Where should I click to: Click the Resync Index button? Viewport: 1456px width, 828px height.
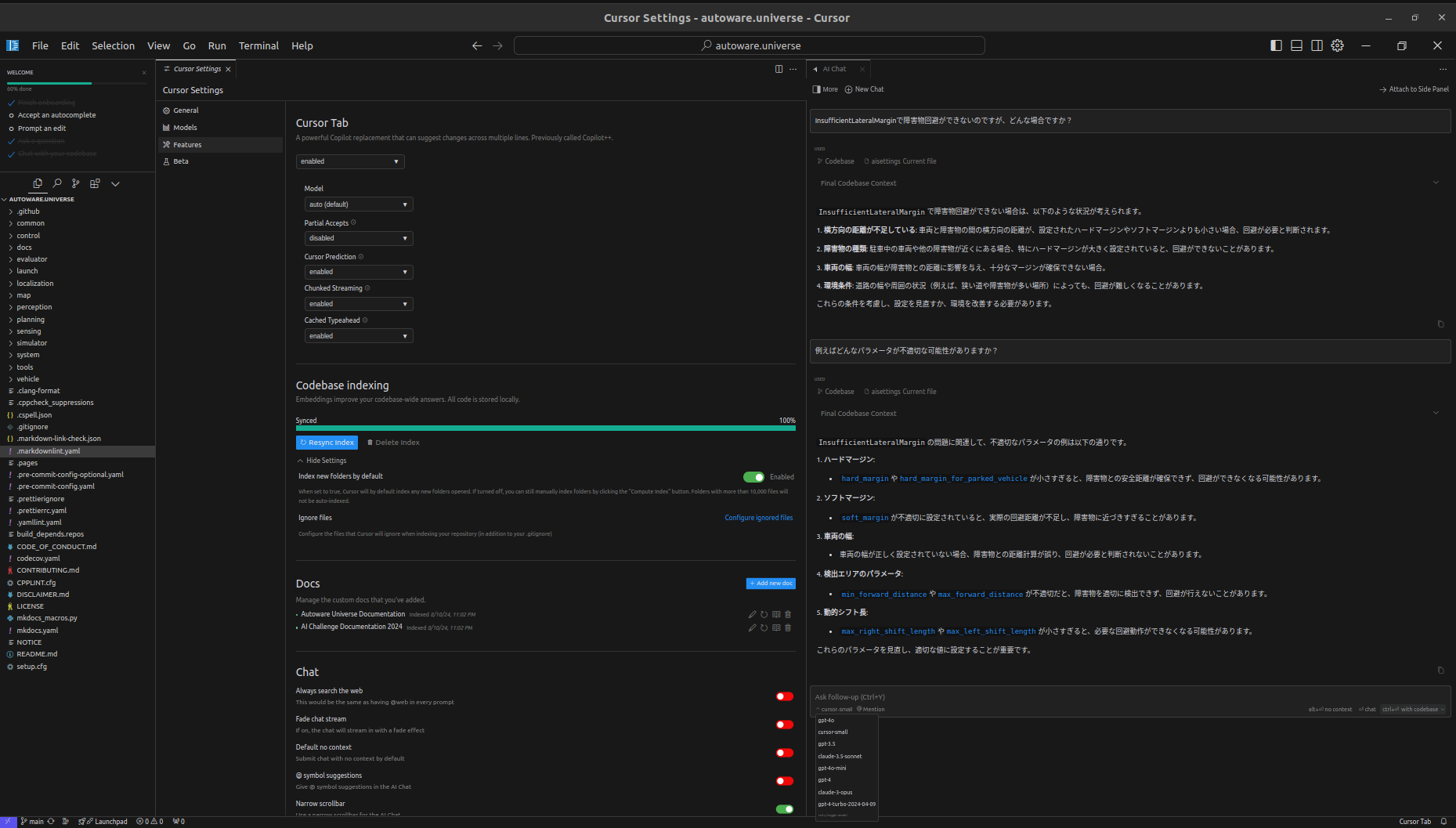click(327, 443)
